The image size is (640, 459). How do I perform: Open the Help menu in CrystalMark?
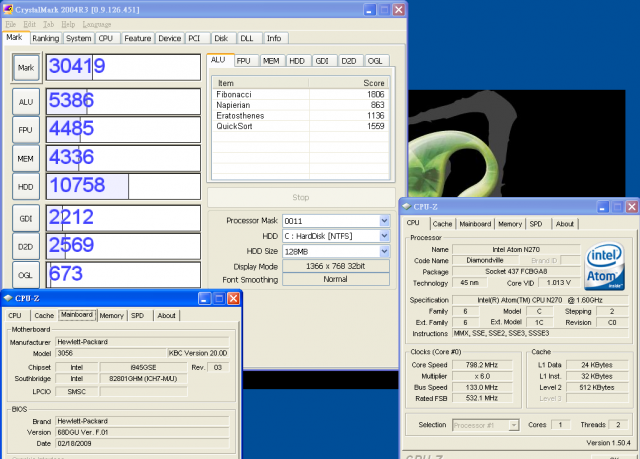68,24
